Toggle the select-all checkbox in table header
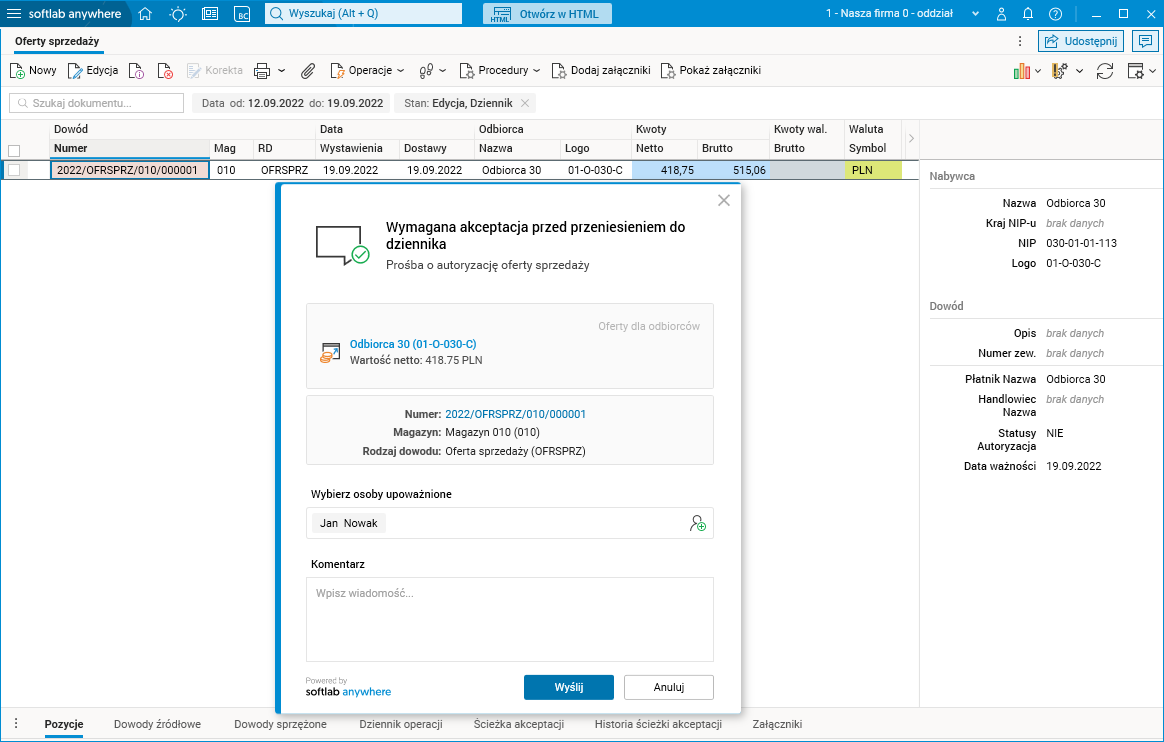The width and height of the screenshot is (1164, 742). pyautogui.click(x=14, y=151)
